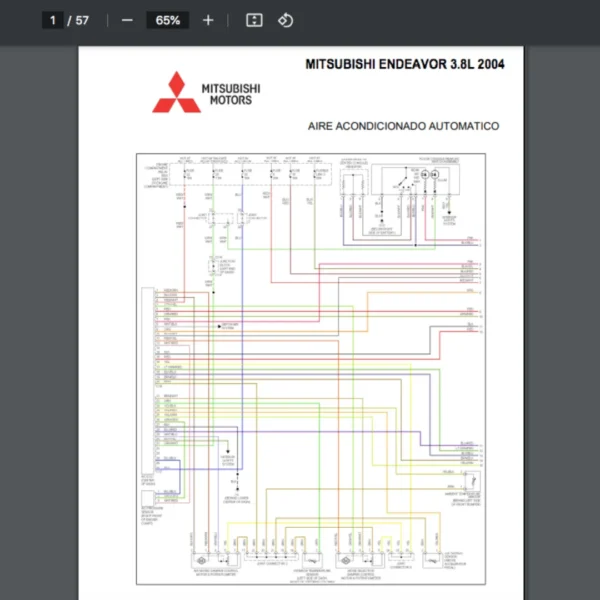Click the twin circle symbols at diagram top right
The height and width of the screenshot is (600, 600).
coord(430,174)
